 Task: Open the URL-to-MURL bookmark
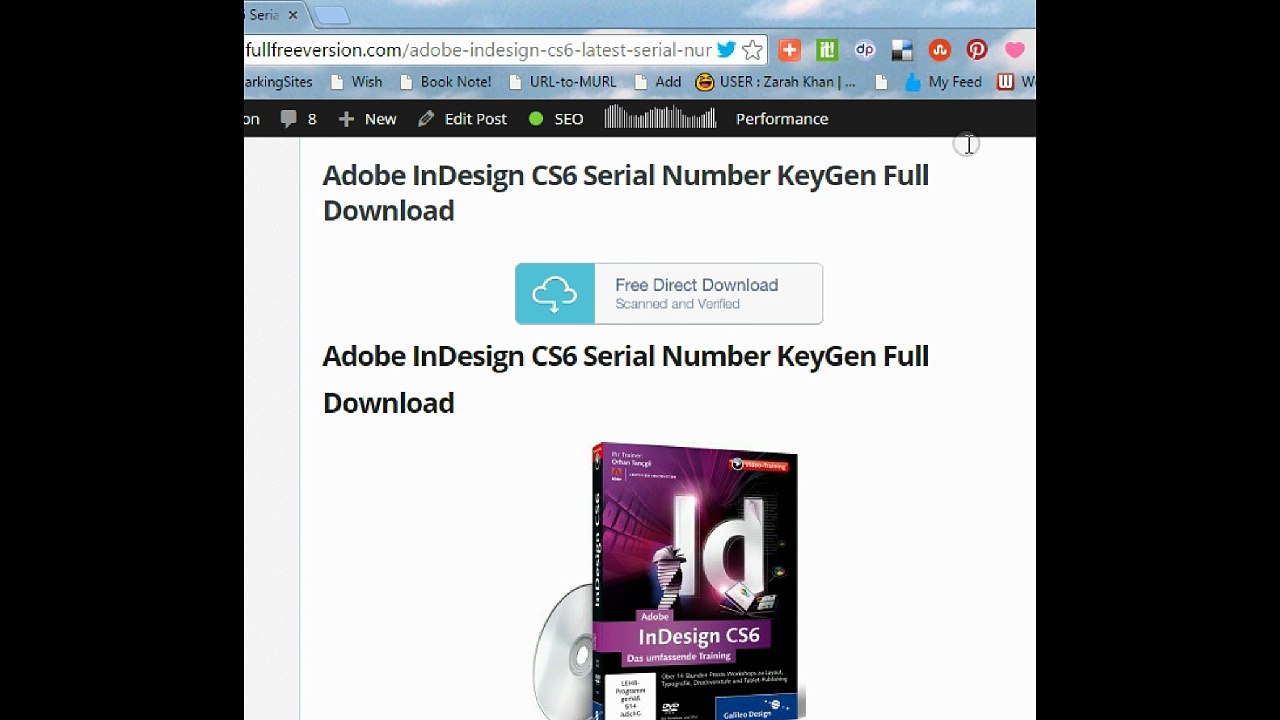click(x=562, y=82)
